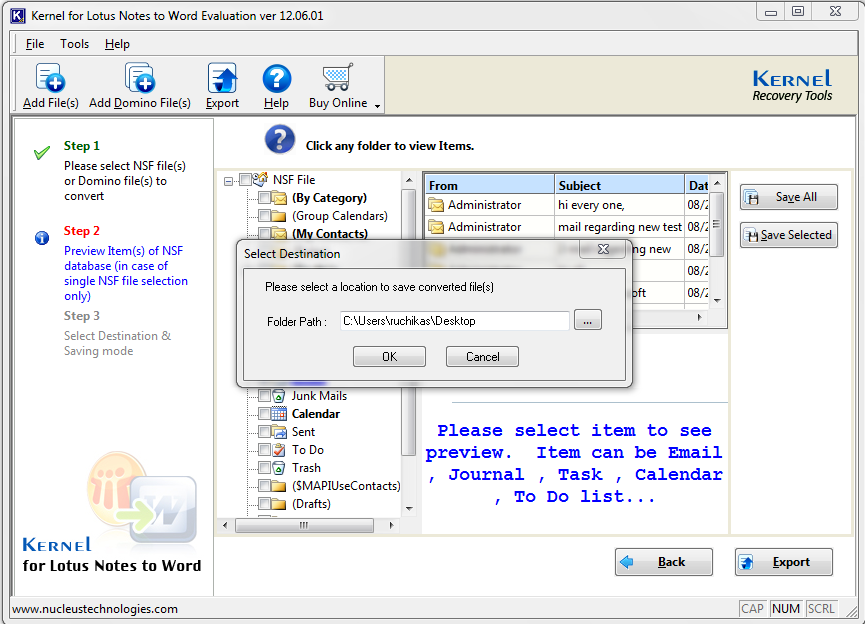Check the Sent folder checkbox
The height and width of the screenshot is (624, 865).
pyautogui.click(x=264, y=432)
